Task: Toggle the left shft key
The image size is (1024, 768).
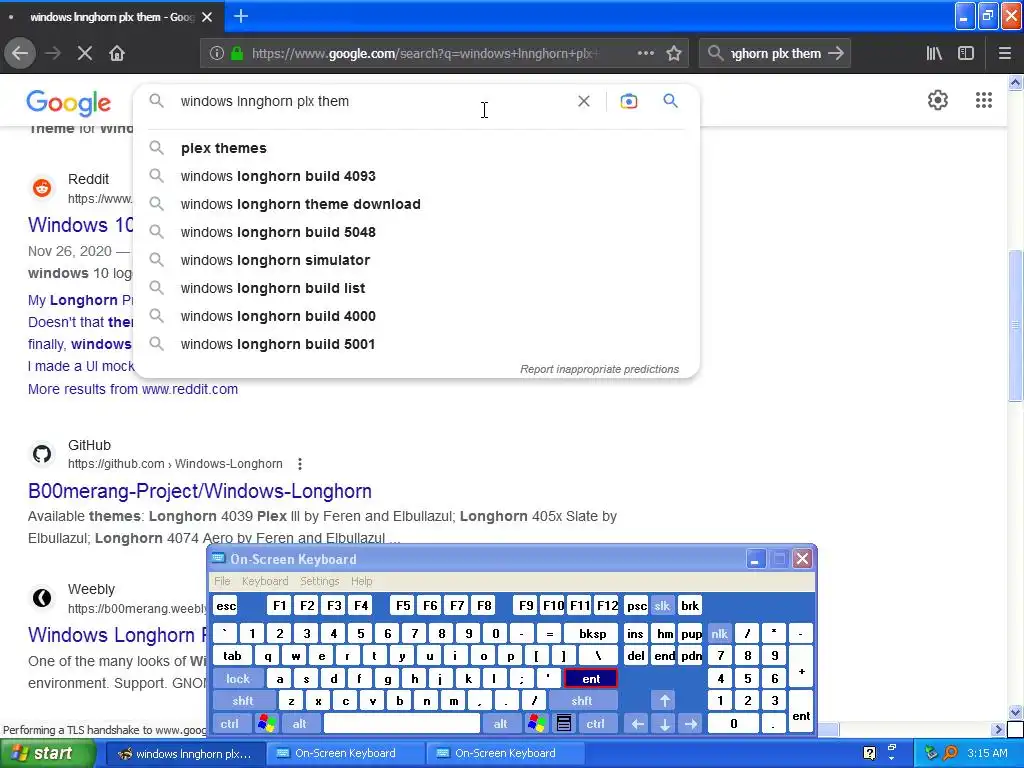Action: coord(242,701)
